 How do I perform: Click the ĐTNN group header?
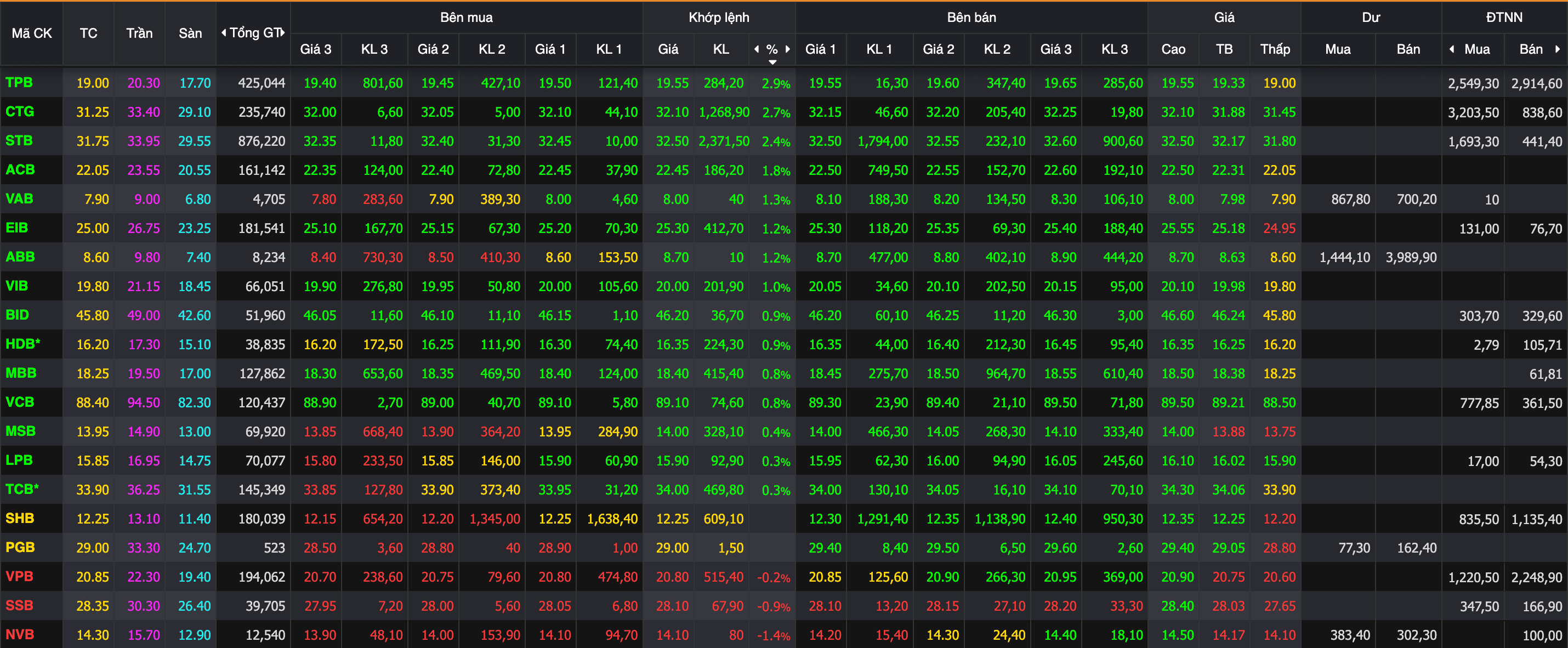1504,18
